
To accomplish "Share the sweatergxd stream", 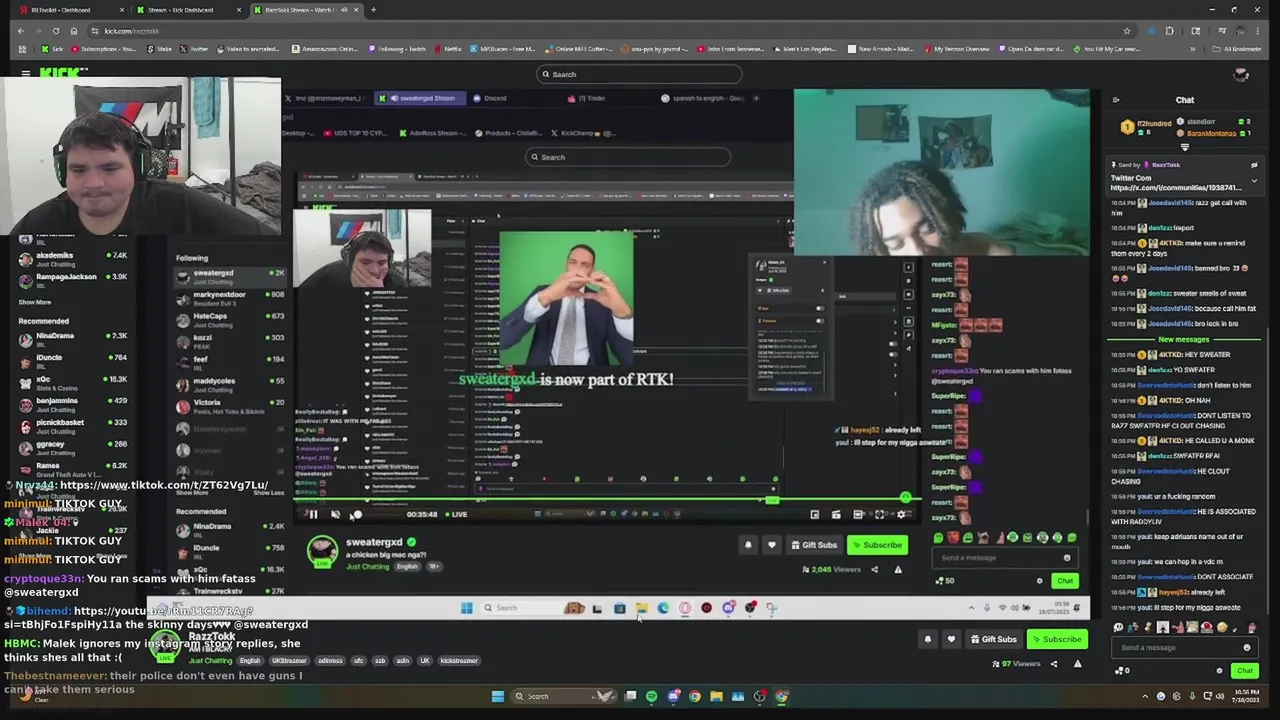I will (x=874, y=569).
